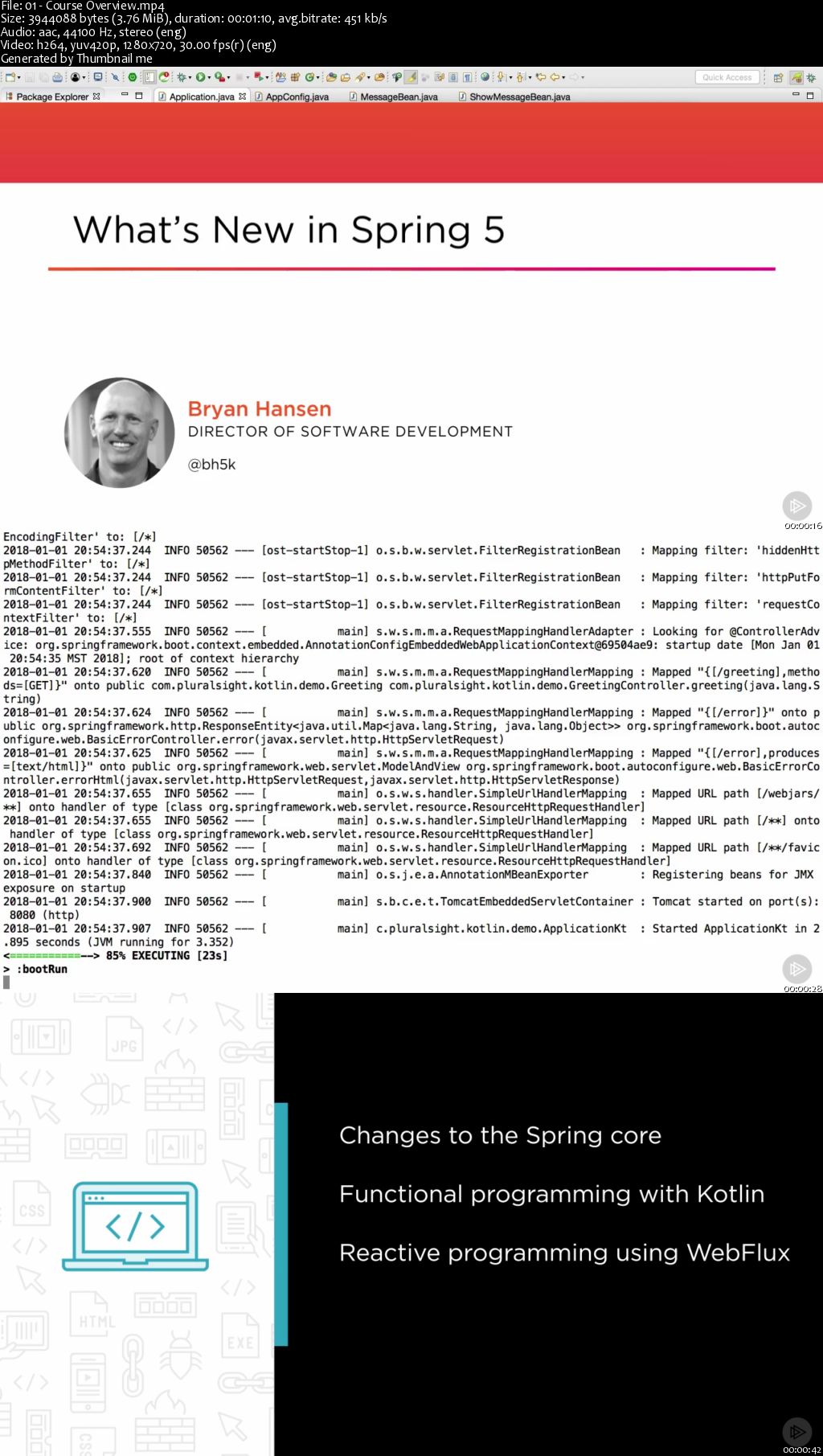Switch to the Spring perspective icon

[796, 77]
